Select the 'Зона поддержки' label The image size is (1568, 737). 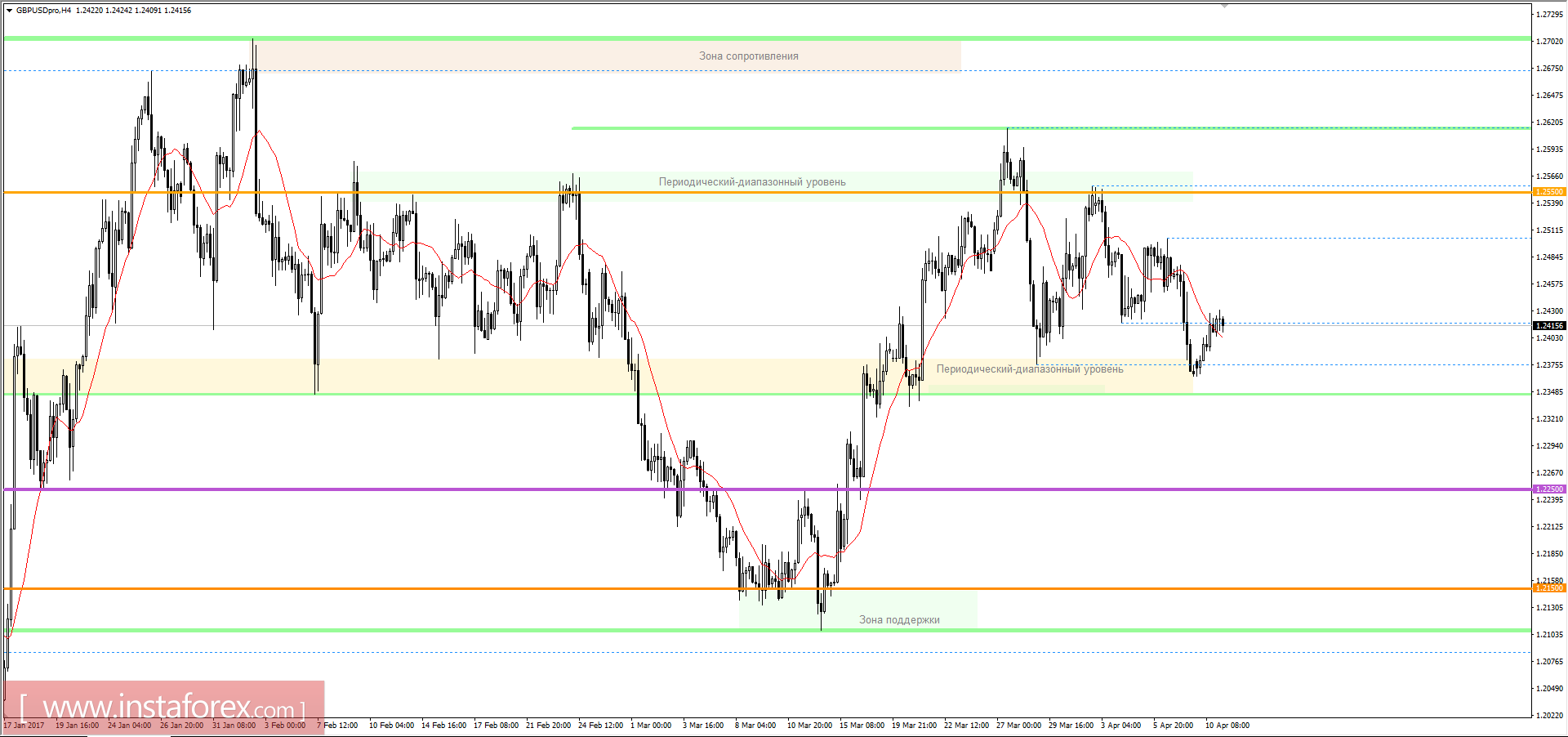coord(898,620)
